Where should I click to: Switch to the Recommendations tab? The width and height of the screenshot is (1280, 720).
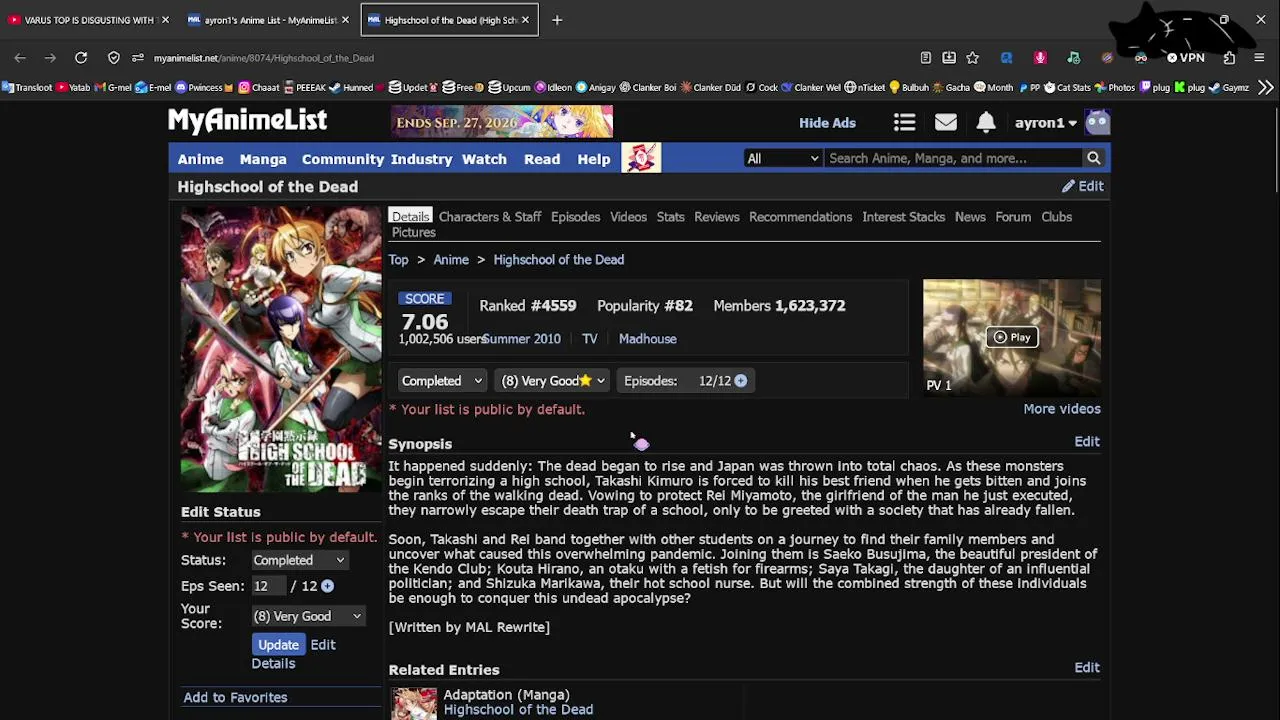click(801, 217)
